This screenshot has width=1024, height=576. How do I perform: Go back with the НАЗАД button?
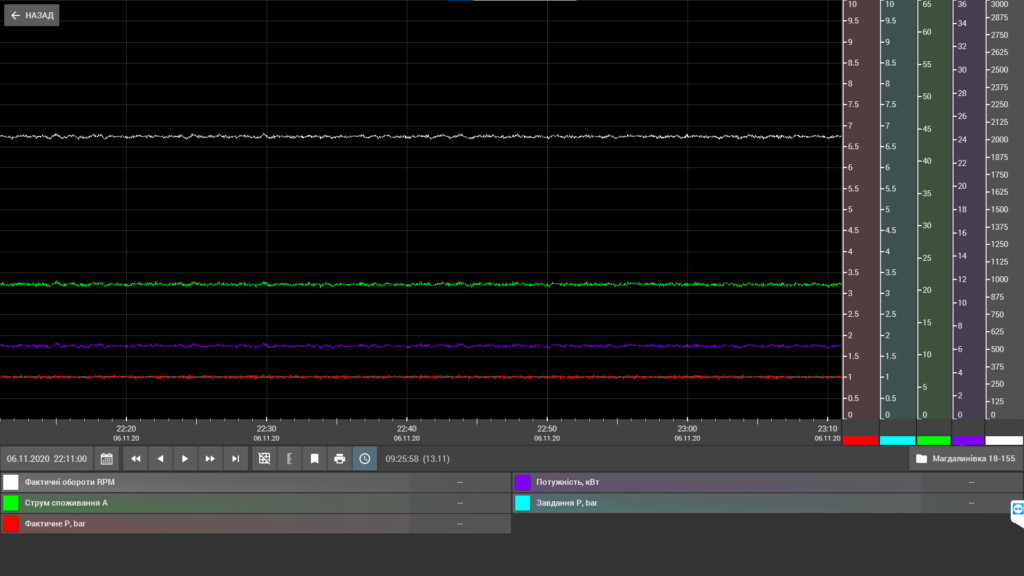tap(32, 15)
